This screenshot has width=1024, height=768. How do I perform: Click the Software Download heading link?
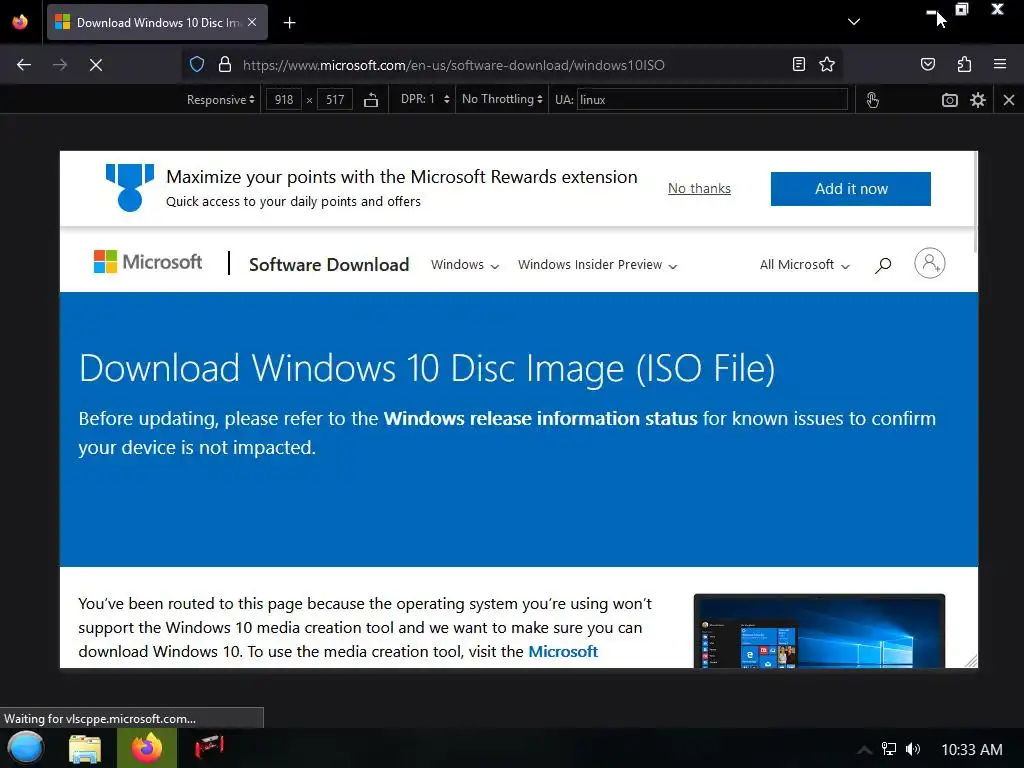click(x=328, y=264)
